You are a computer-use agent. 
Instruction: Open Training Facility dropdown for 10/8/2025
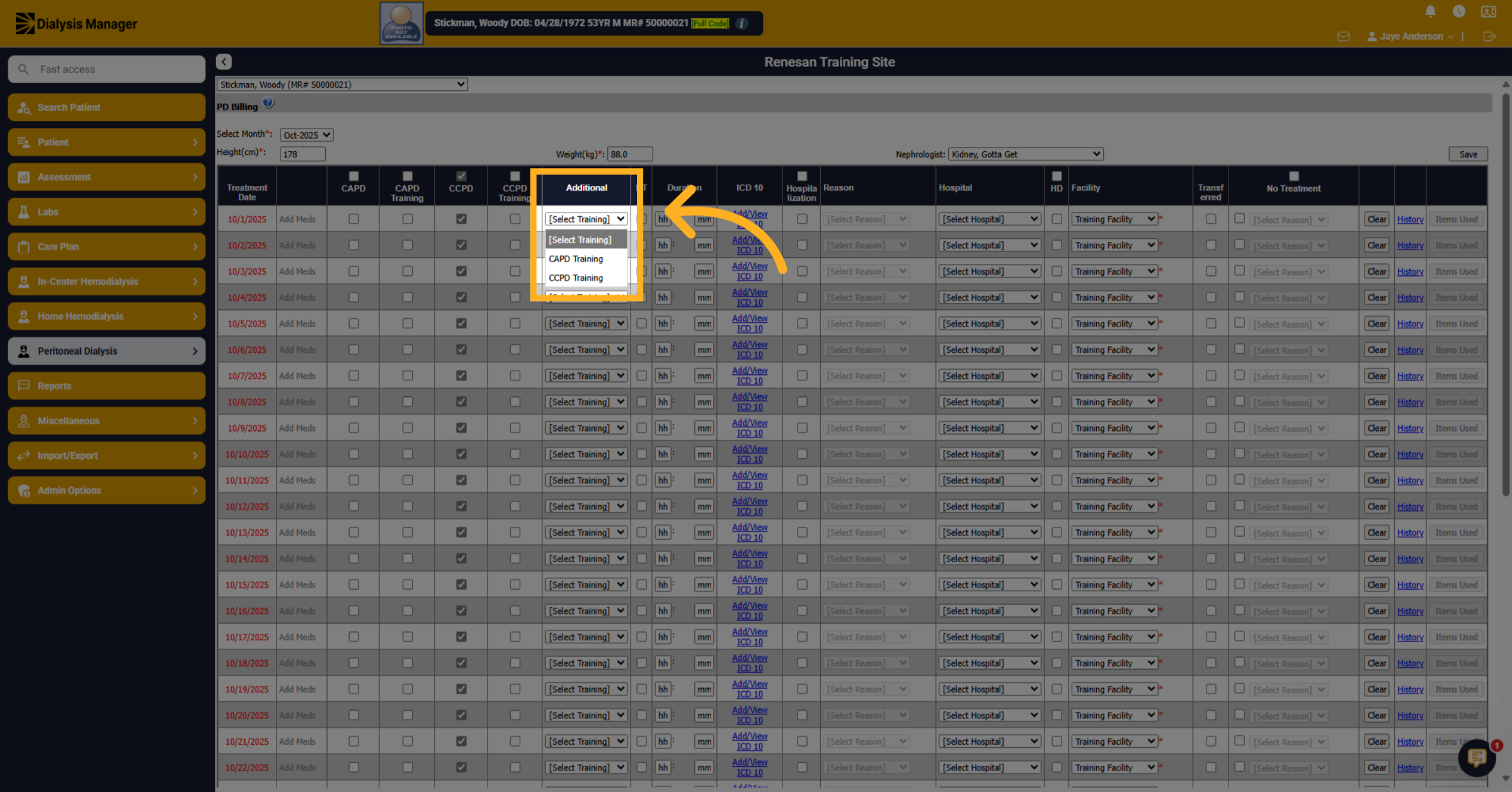(1114, 401)
